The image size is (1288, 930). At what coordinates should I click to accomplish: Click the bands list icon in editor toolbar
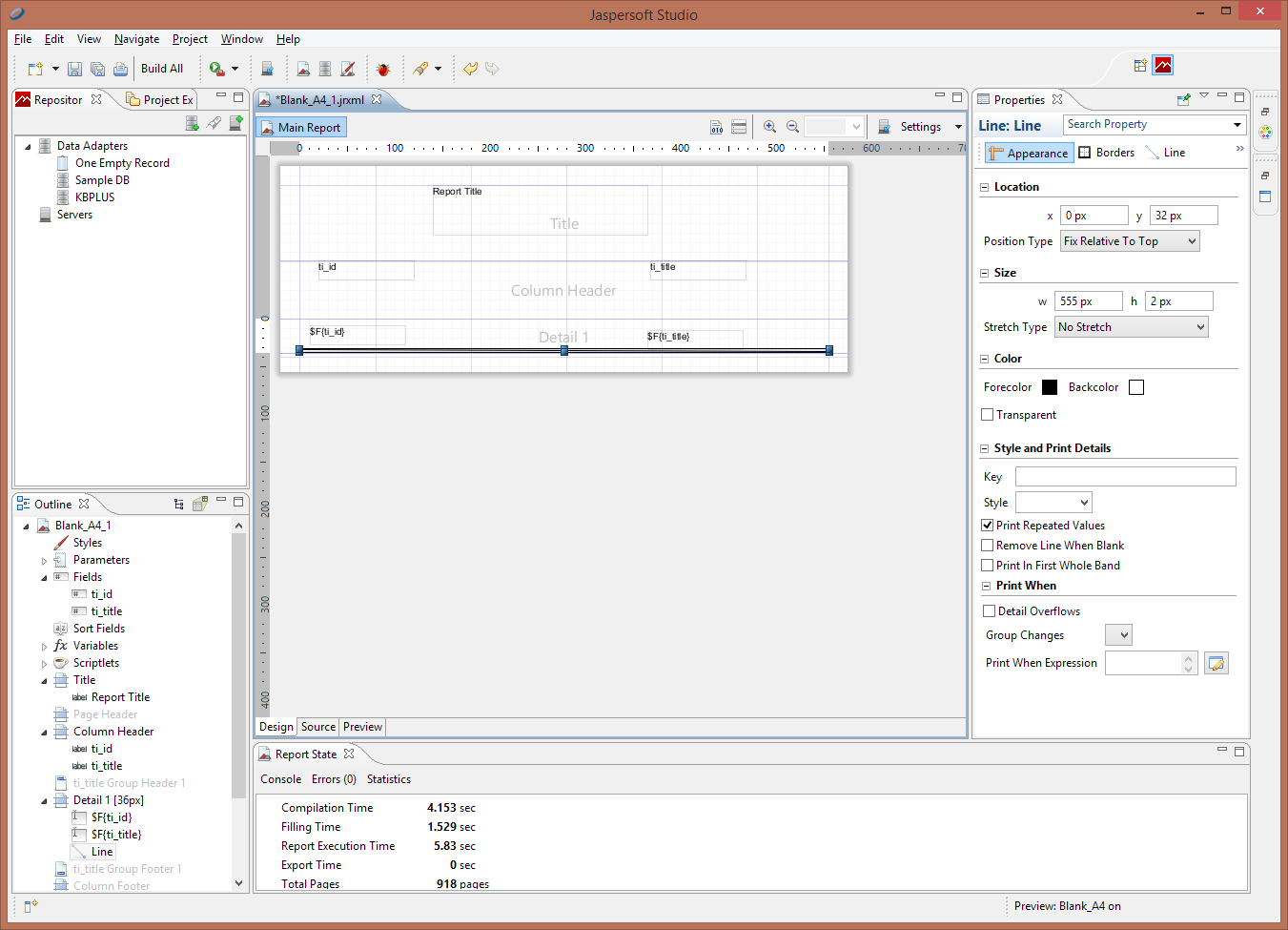739,127
